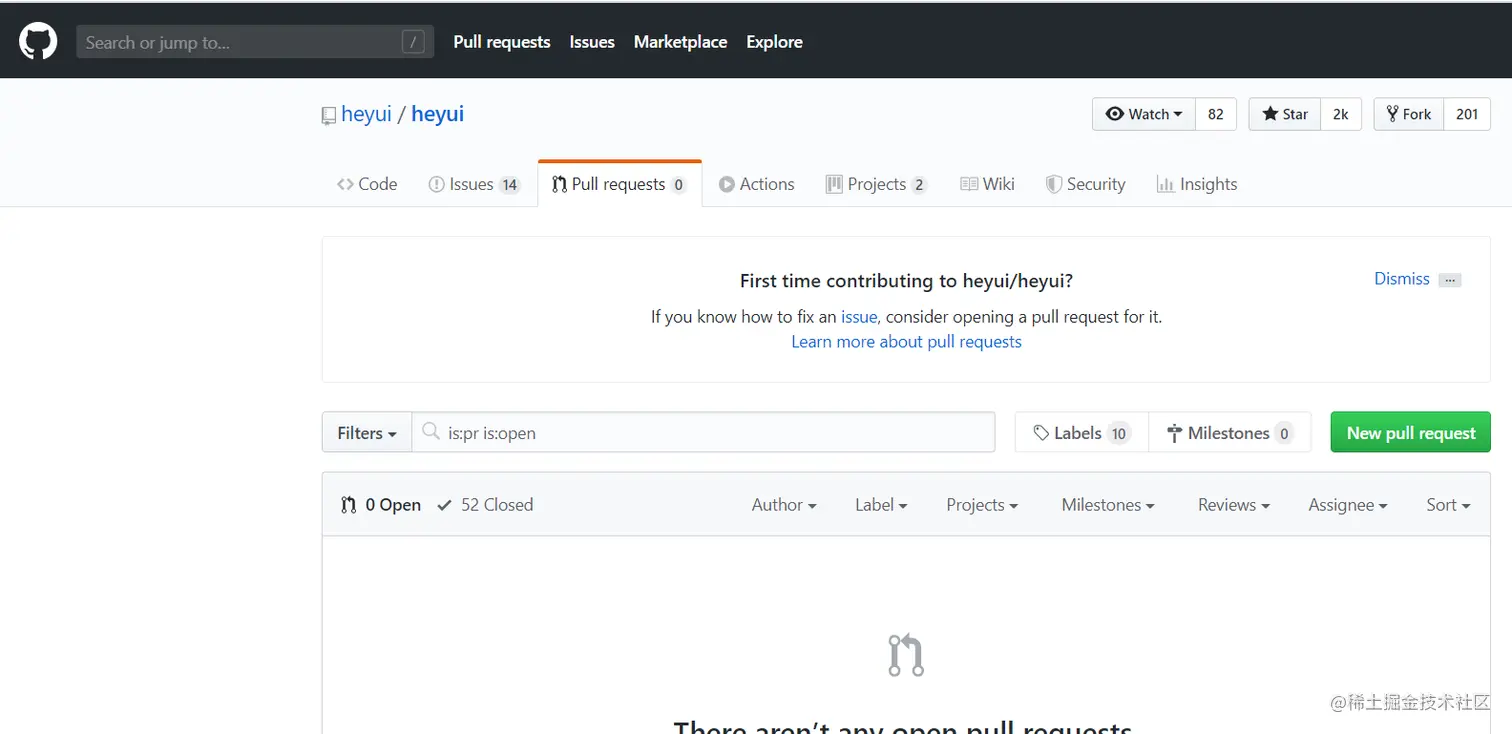View the 201 forks count
Screen dimensions: 1512x734
click(1467, 114)
